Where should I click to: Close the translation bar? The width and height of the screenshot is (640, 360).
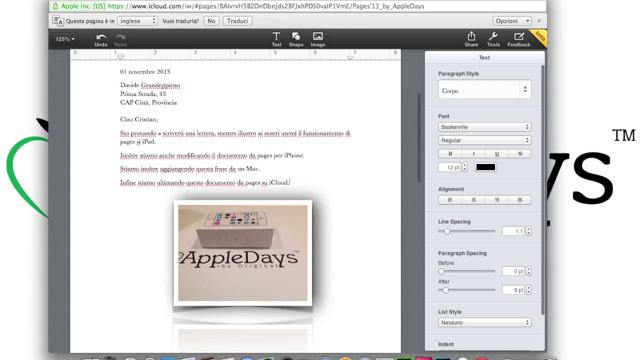(539, 21)
